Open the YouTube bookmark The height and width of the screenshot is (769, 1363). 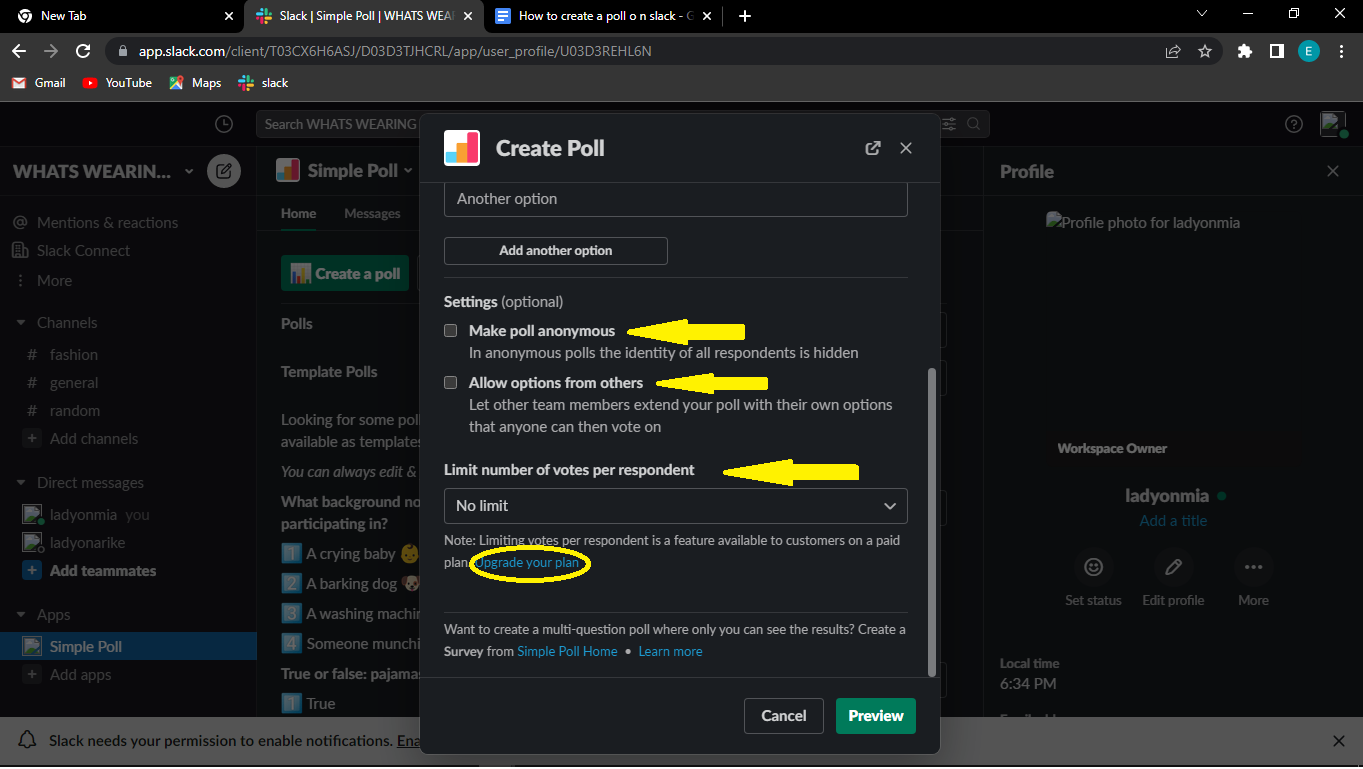click(117, 83)
